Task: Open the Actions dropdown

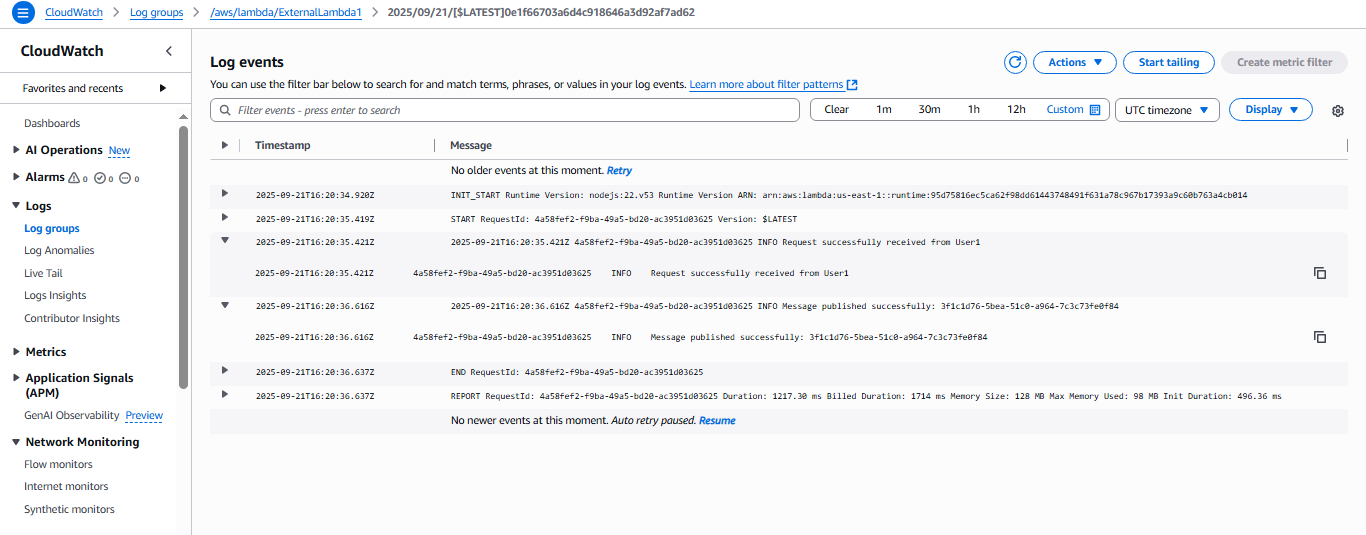Action: pyautogui.click(x=1075, y=62)
